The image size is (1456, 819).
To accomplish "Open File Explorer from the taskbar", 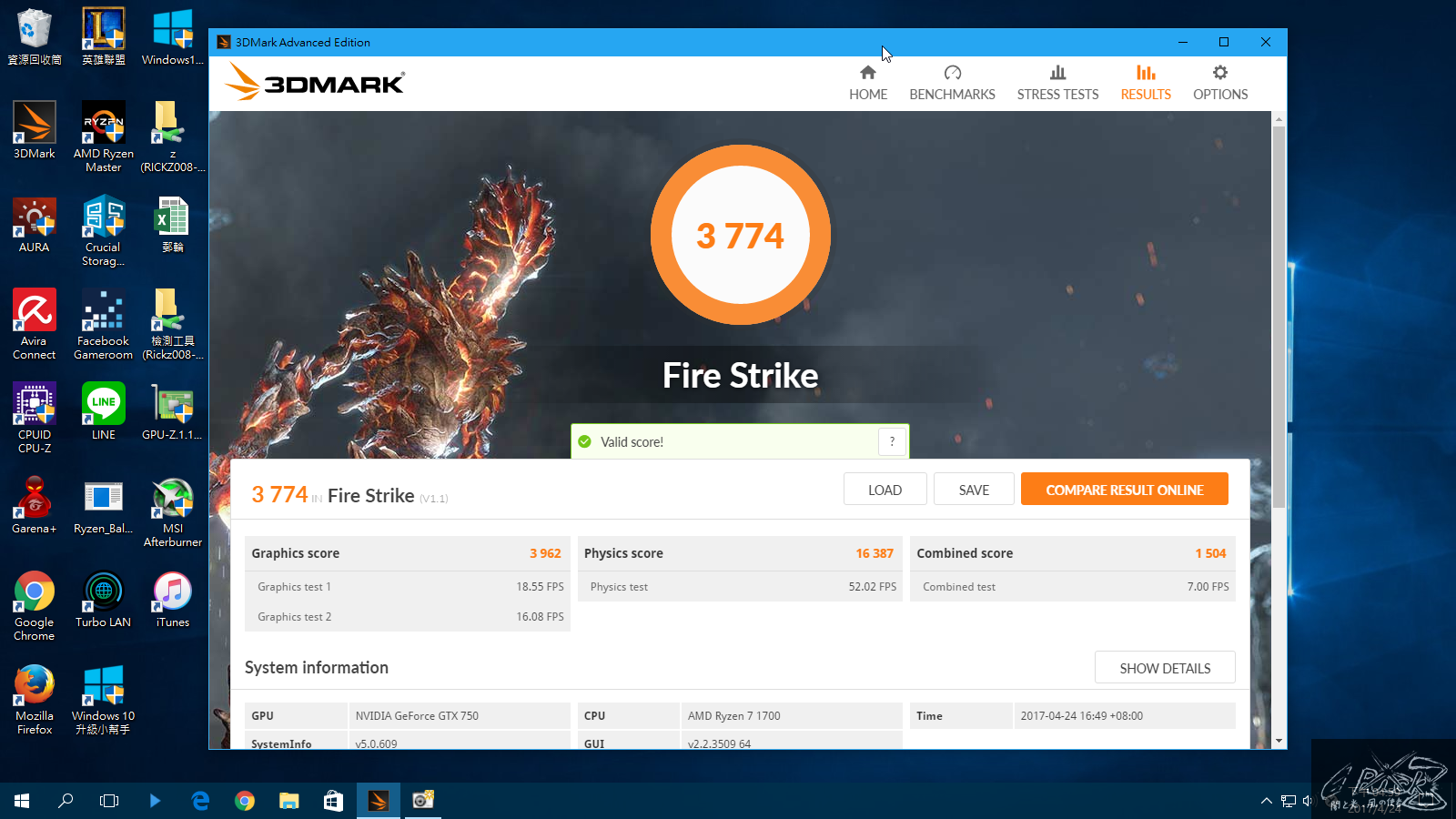I will point(289,801).
